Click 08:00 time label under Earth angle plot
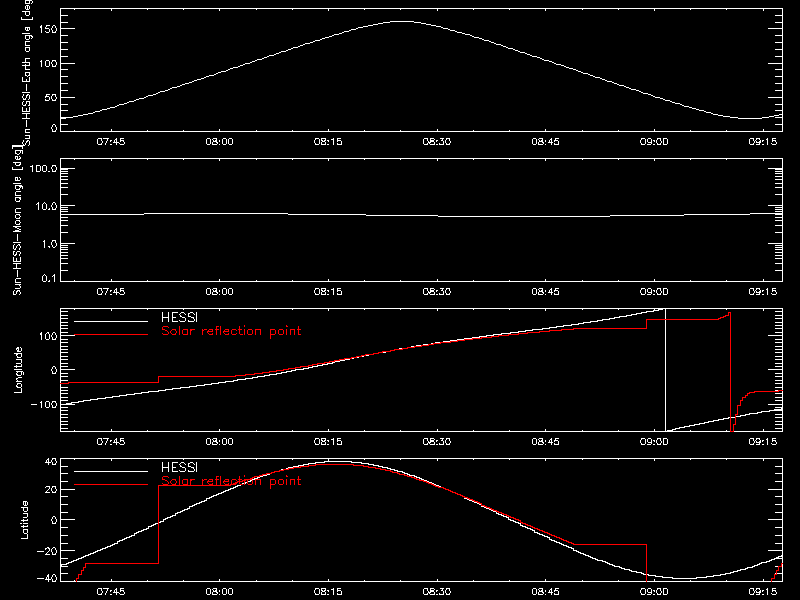The image size is (800, 600). pos(219,142)
